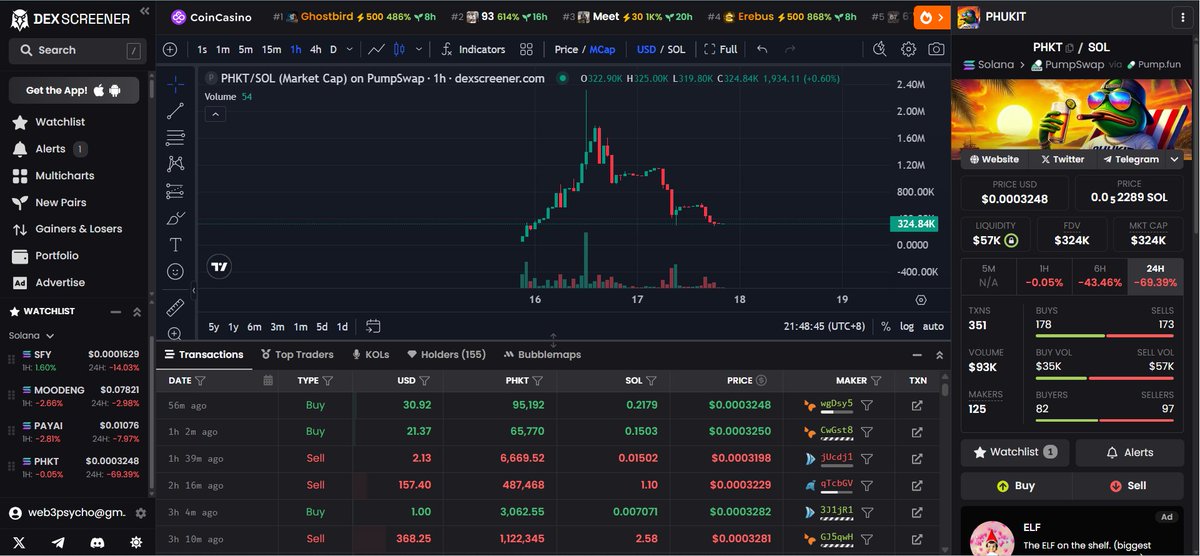Click the Search input field
This screenshot has height=556, width=1200.
click(x=78, y=50)
